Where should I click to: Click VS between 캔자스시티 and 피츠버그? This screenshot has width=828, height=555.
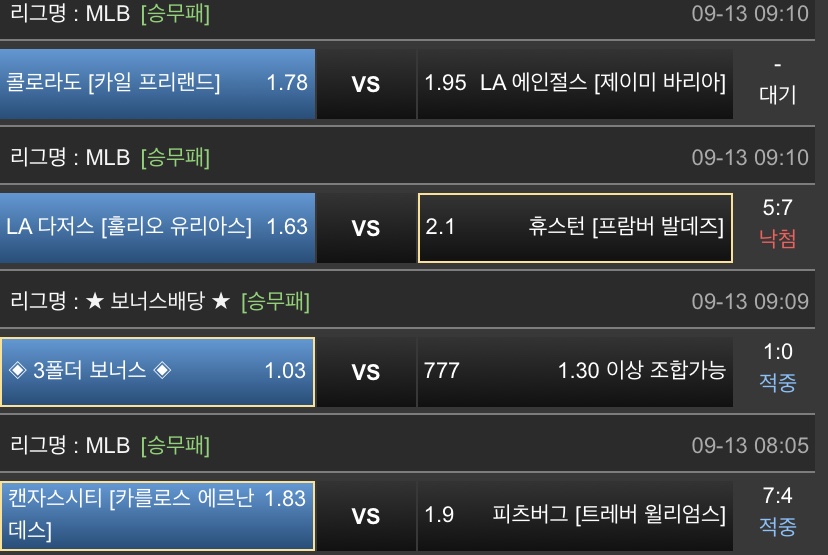[366, 516]
